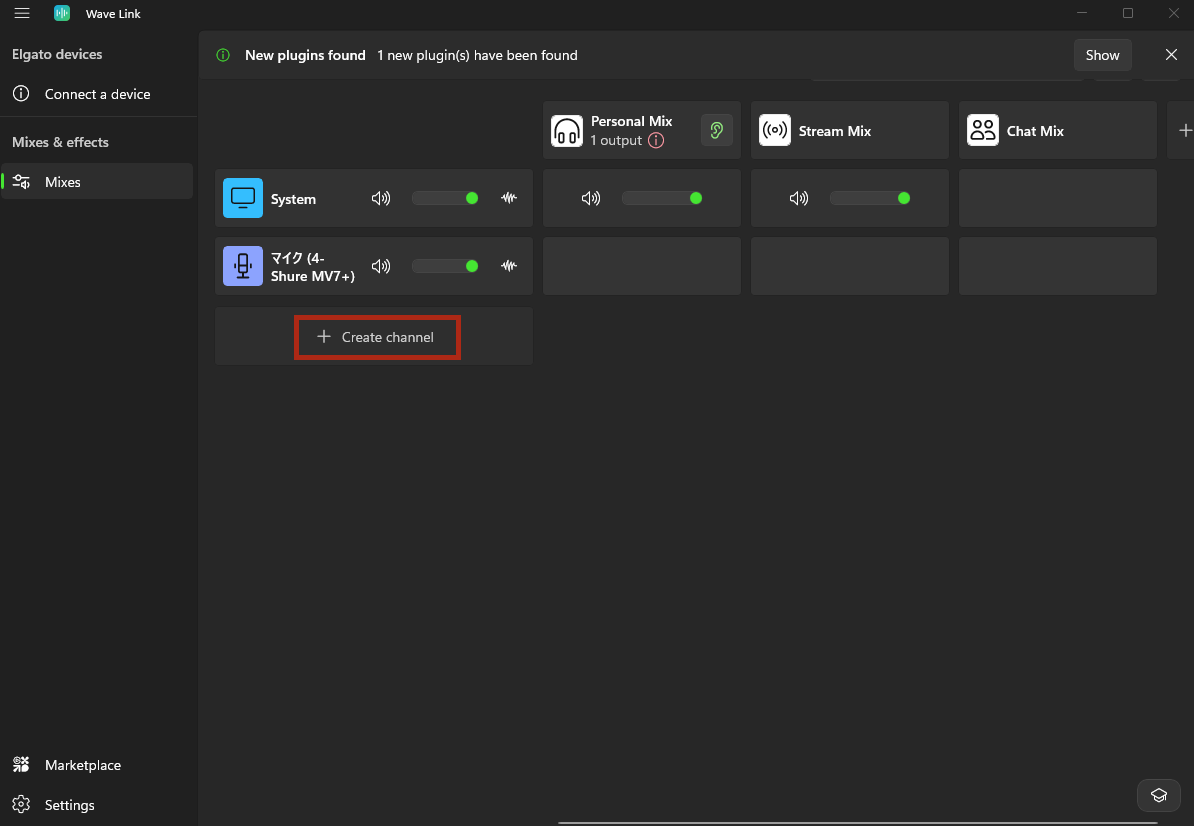The width and height of the screenshot is (1194, 826).
Task: Click the Personal Mix title
Action: 631,121
